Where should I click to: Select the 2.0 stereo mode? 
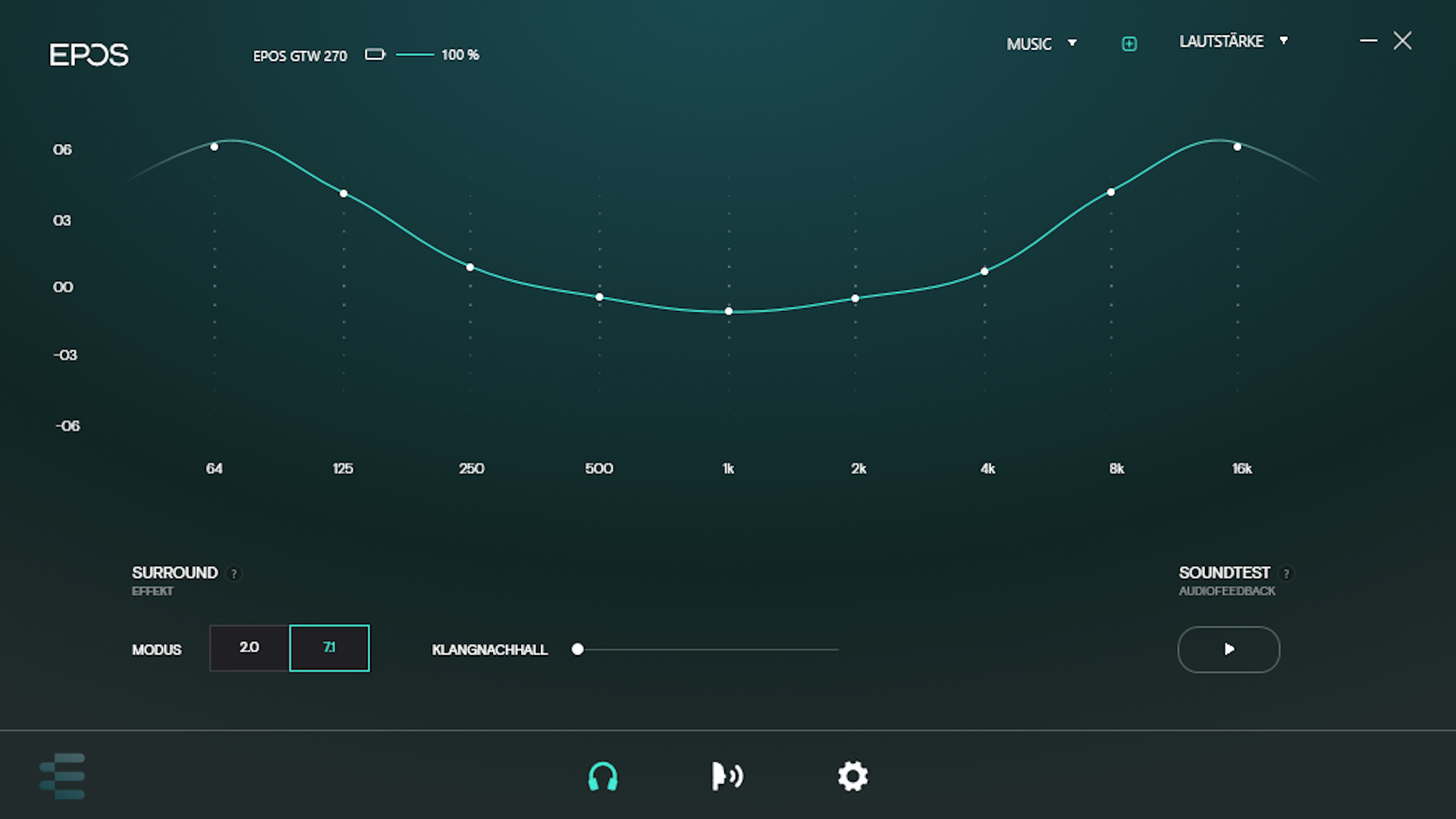tap(249, 648)
